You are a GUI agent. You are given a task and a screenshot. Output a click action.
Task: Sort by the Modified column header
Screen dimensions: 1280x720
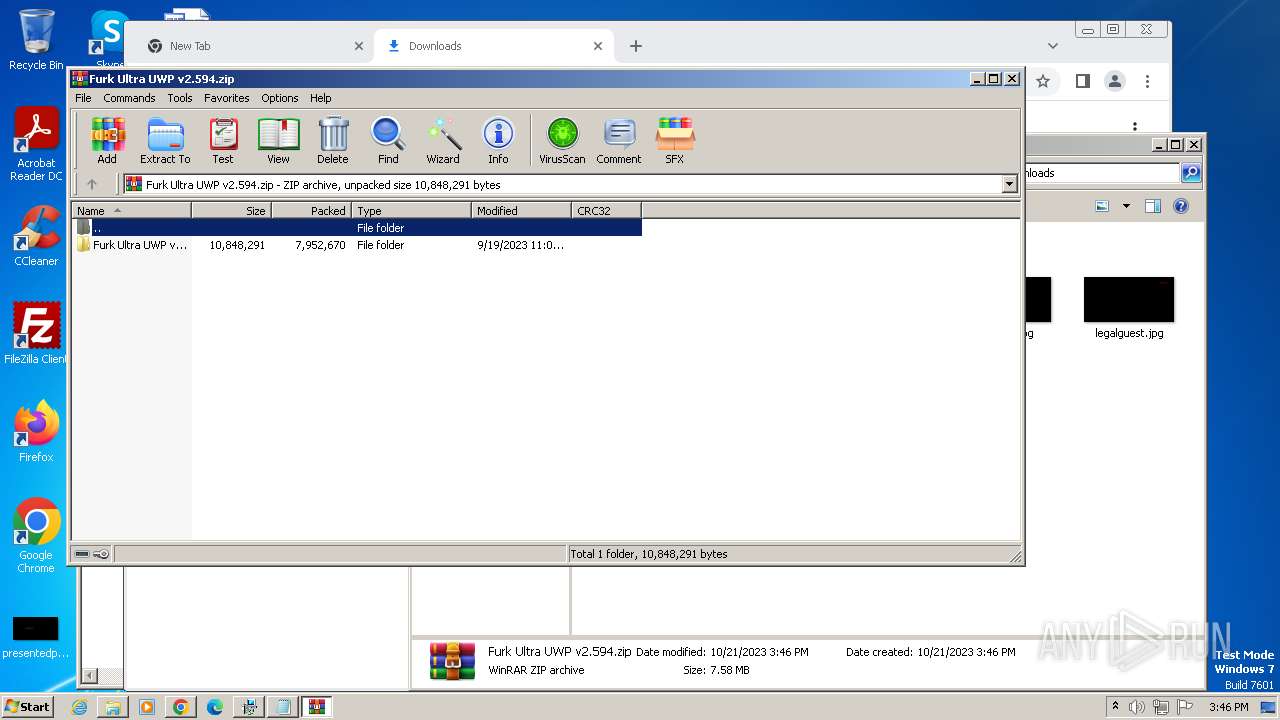point(521,211)
